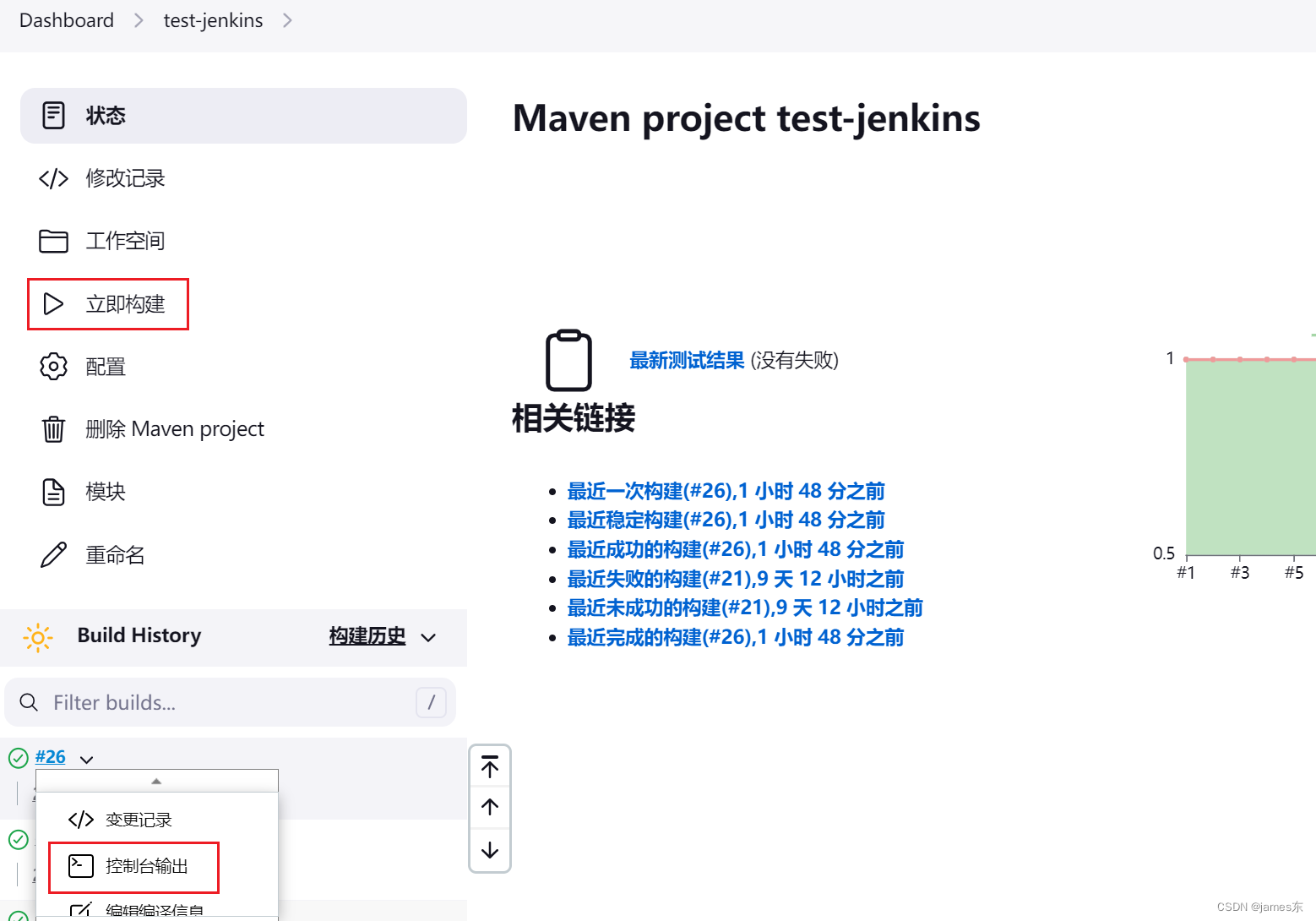Screen dimensions: 1316x921
Task: Click the folder icon beside 工作空间
Action: (x=53, y=241)
